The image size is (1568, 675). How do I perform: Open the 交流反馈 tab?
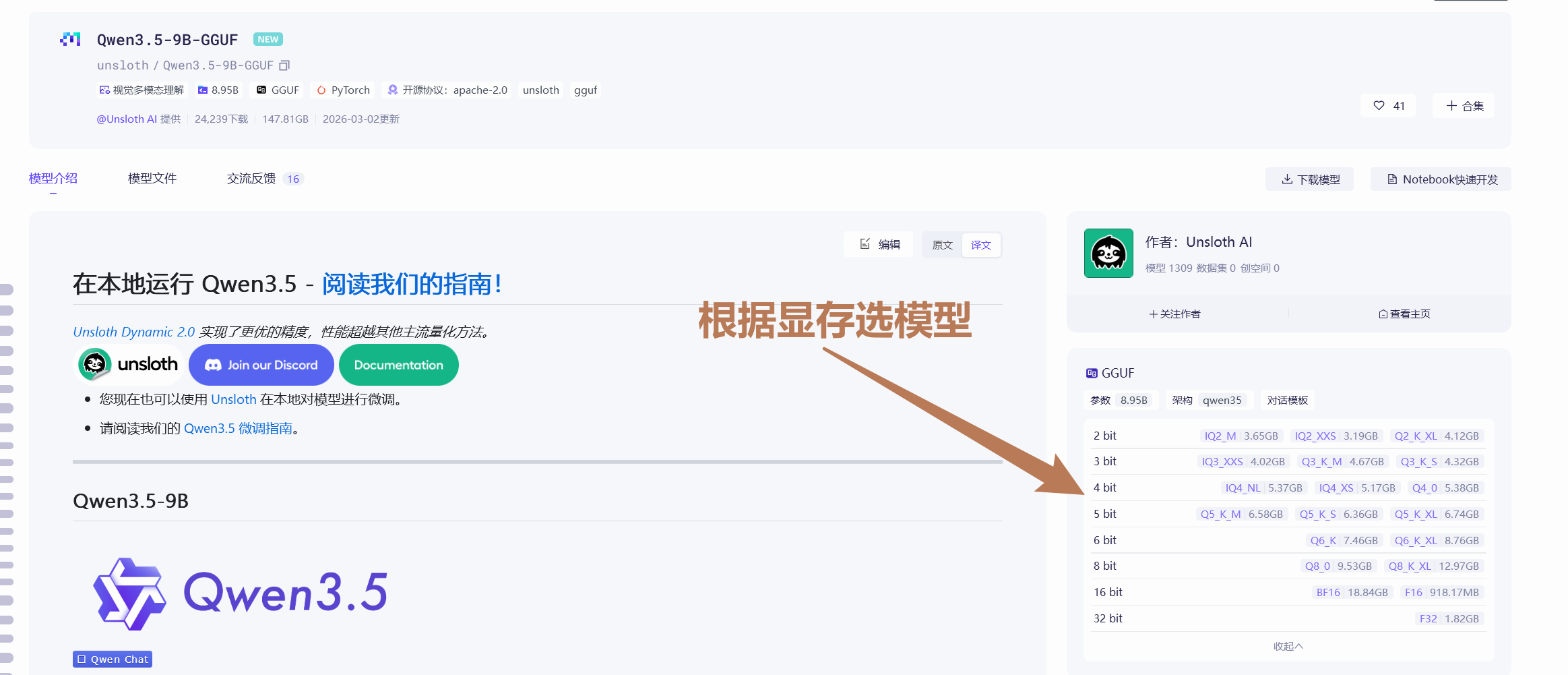click(265, 179)
